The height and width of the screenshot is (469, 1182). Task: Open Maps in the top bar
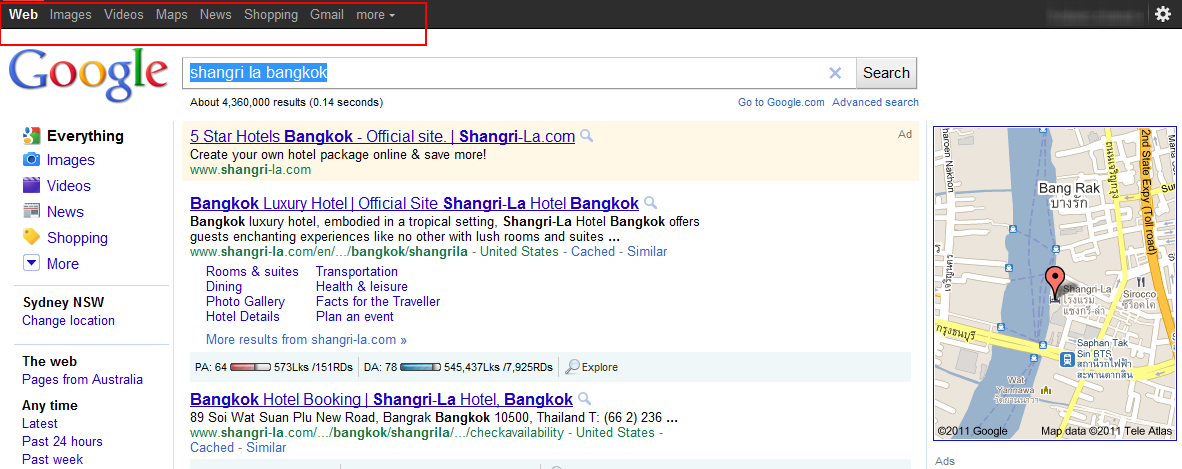click(x=172, y=14)
